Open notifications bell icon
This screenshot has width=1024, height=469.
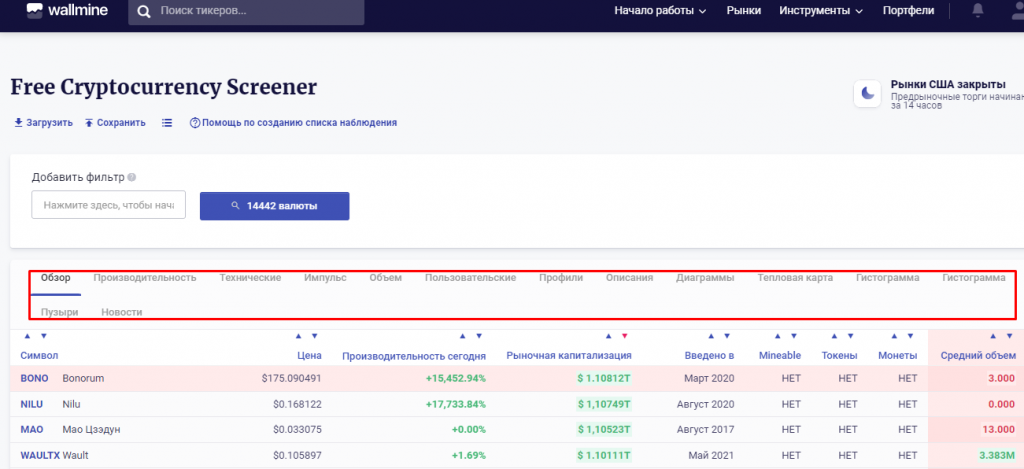click(x=977, y=11)
